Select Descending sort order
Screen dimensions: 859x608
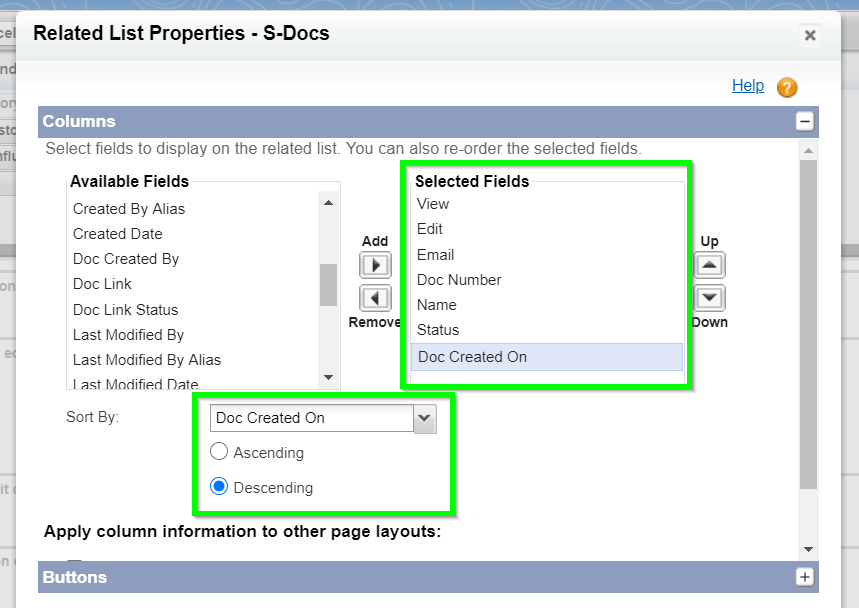pyautogui.click(x=219, y=486)
